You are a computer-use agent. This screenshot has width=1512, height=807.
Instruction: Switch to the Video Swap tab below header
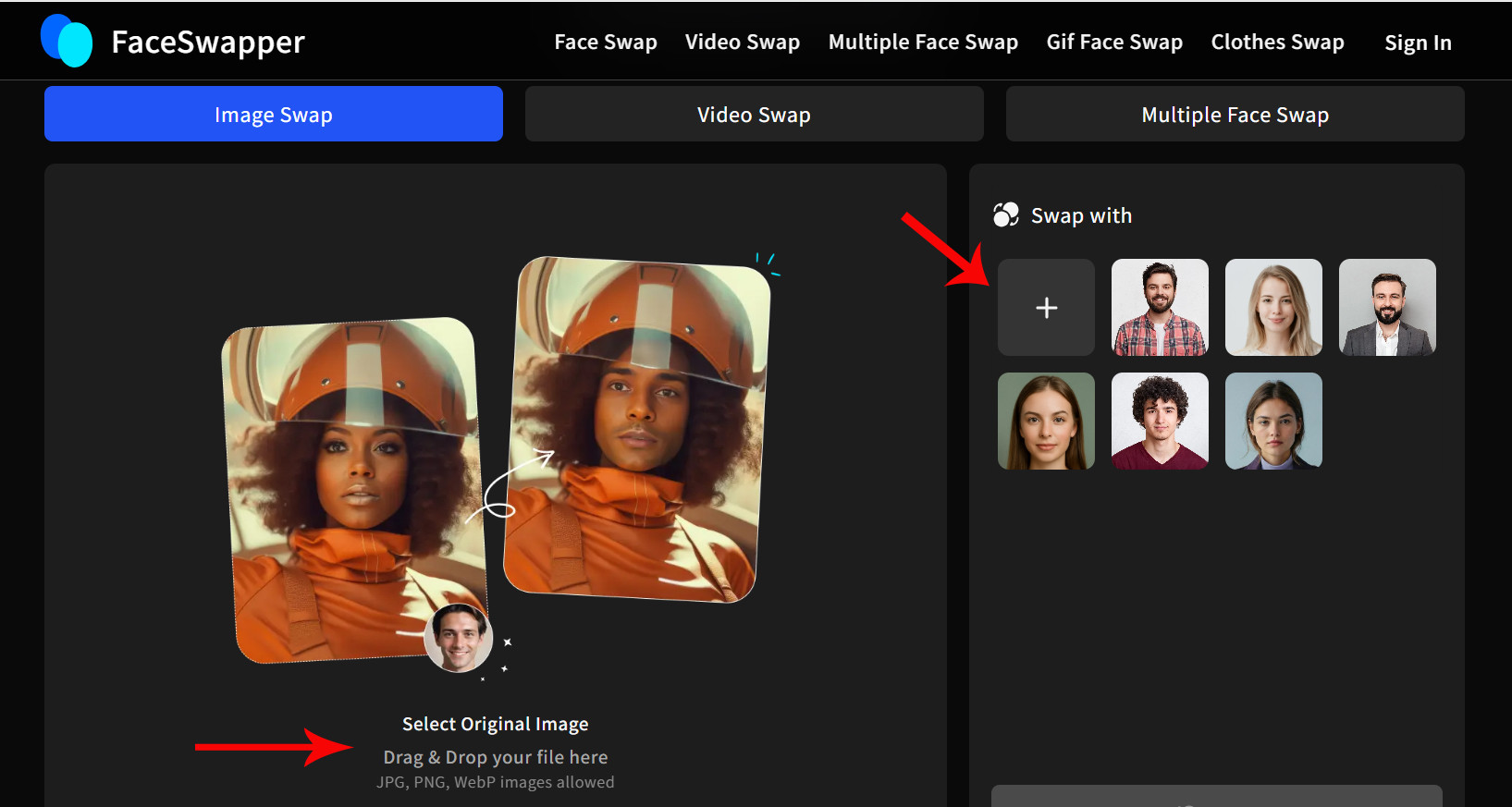click(x=754, y=115)
